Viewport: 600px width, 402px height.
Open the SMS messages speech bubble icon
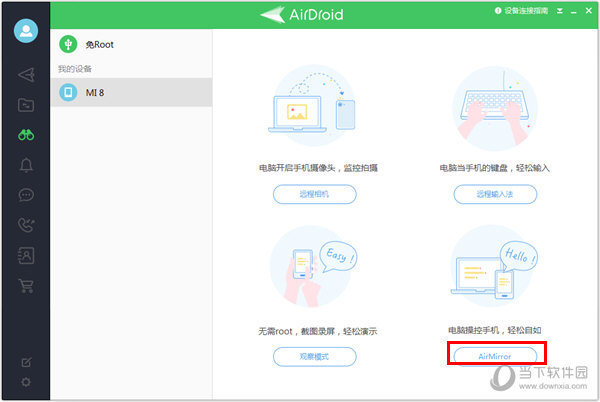pos(26,195)
